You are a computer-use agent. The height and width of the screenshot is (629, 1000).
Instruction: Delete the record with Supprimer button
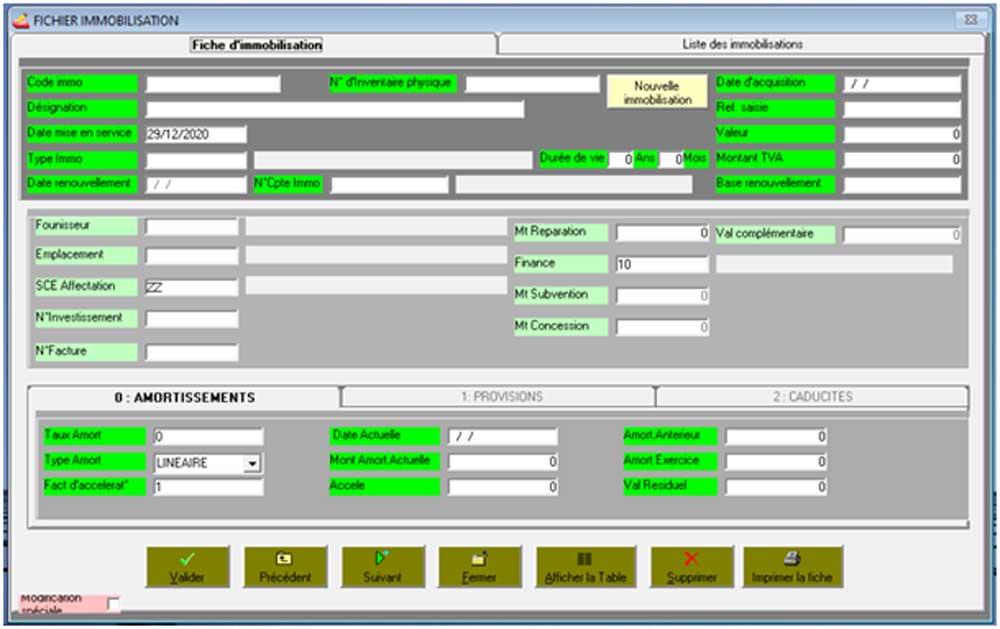(691, 567)
